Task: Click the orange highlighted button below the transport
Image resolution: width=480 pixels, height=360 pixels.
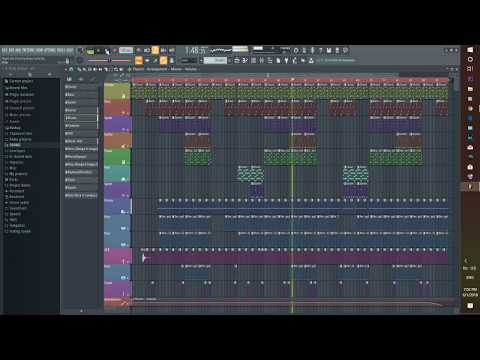Action: tap(139, 60)
